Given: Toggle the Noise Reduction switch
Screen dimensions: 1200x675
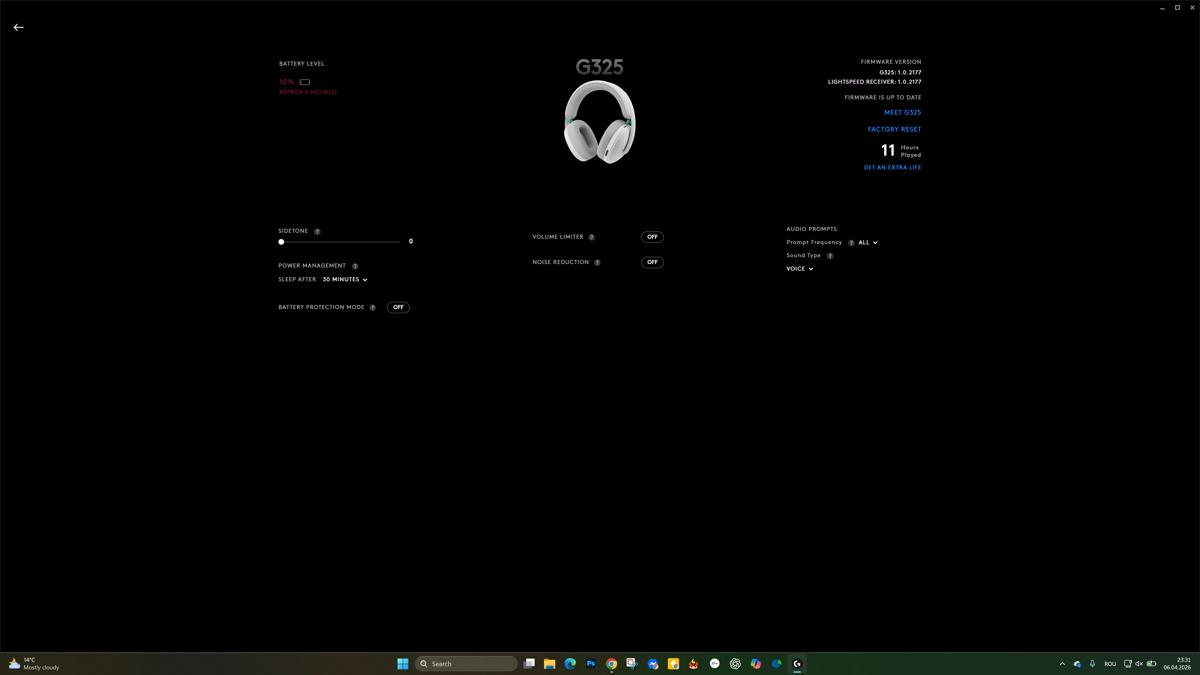Looking at the screenshot, I should 652,262.
